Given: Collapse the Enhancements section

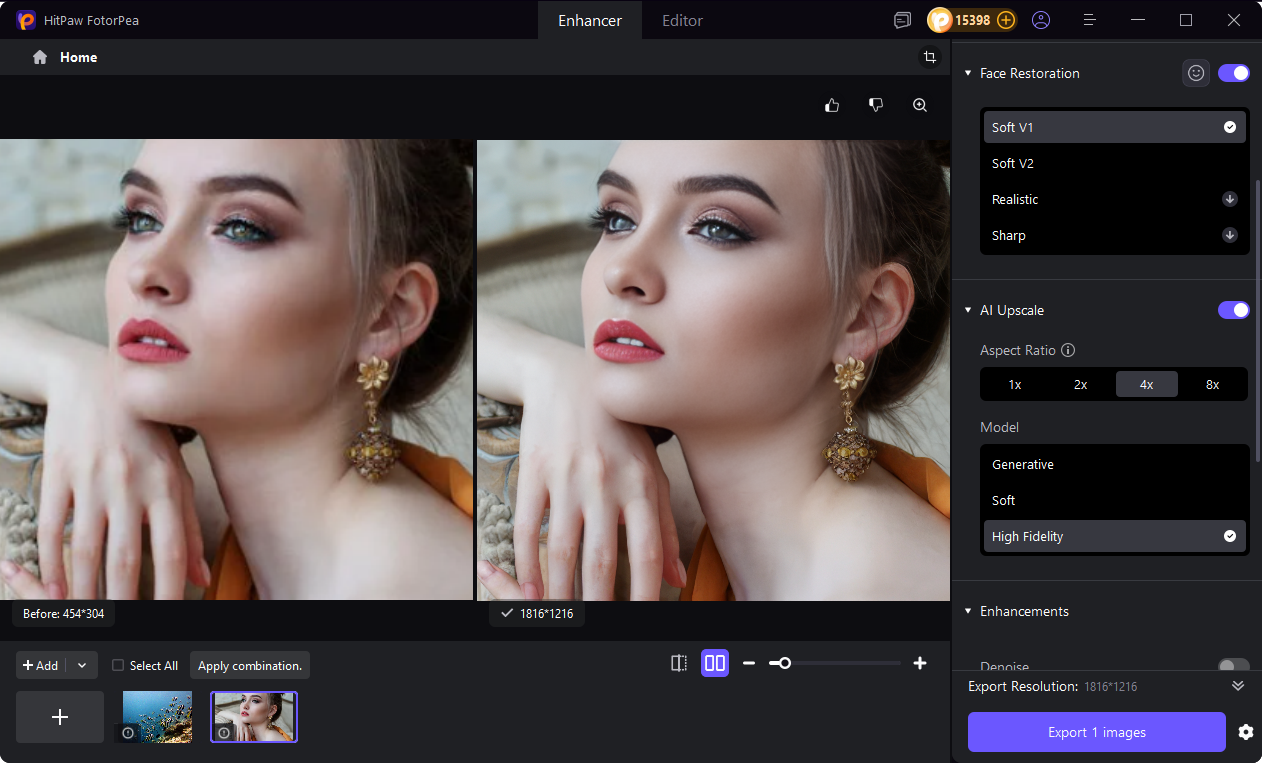Looking at the screenshot, I should 967,611.
